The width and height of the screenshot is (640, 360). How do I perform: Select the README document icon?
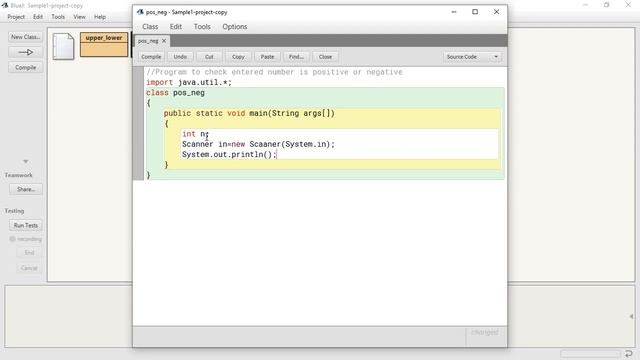tap(63, 47)
